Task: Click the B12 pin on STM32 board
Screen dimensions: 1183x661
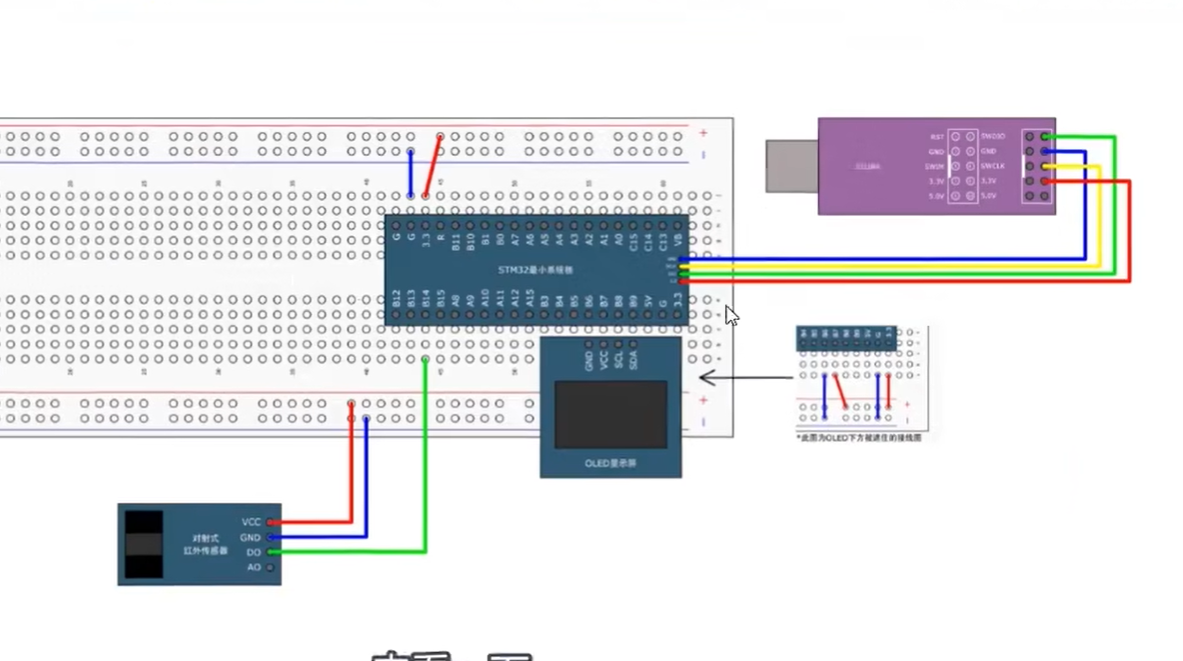Action: point(397,299)
